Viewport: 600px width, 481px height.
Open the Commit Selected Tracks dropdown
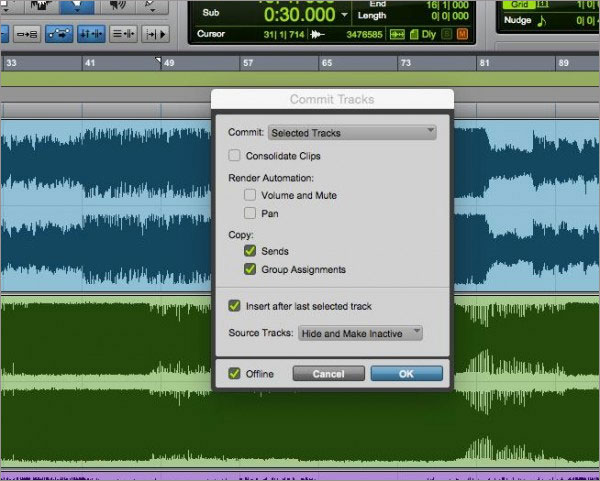352,131
